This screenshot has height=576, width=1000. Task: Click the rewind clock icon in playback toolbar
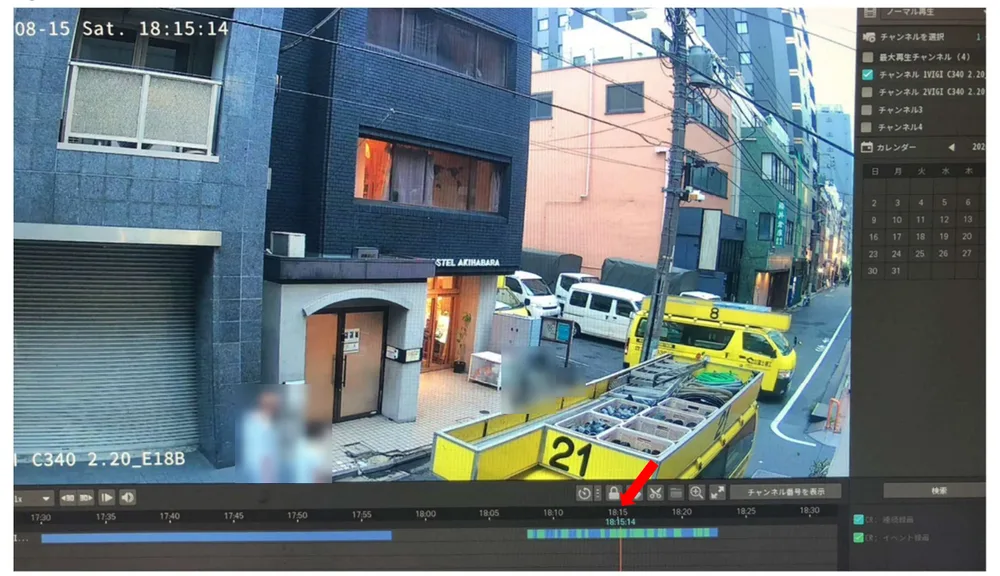pyautogui.click(x=584, y=493)
